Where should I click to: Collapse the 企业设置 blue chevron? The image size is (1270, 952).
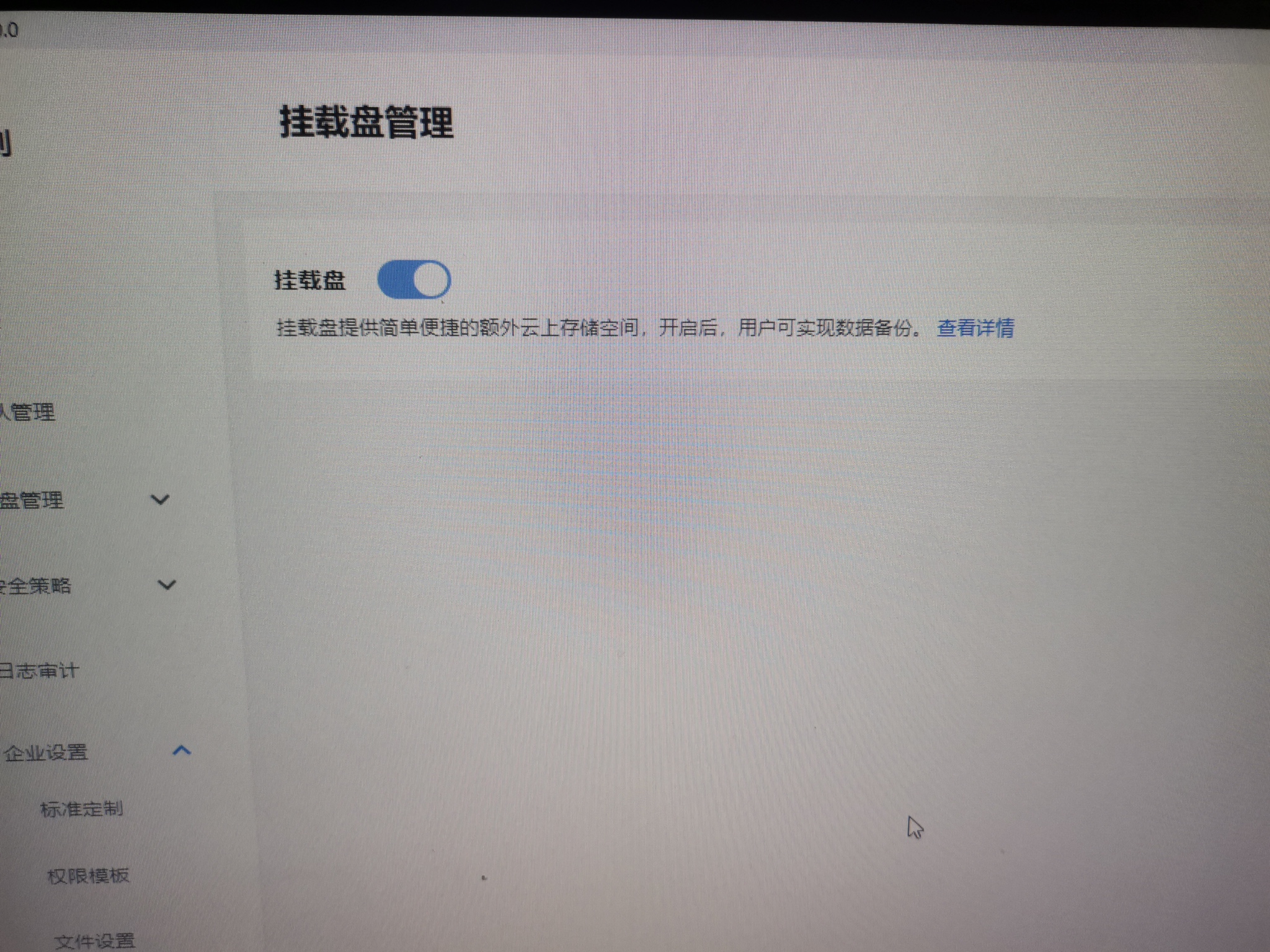click(x=181, y=751)
